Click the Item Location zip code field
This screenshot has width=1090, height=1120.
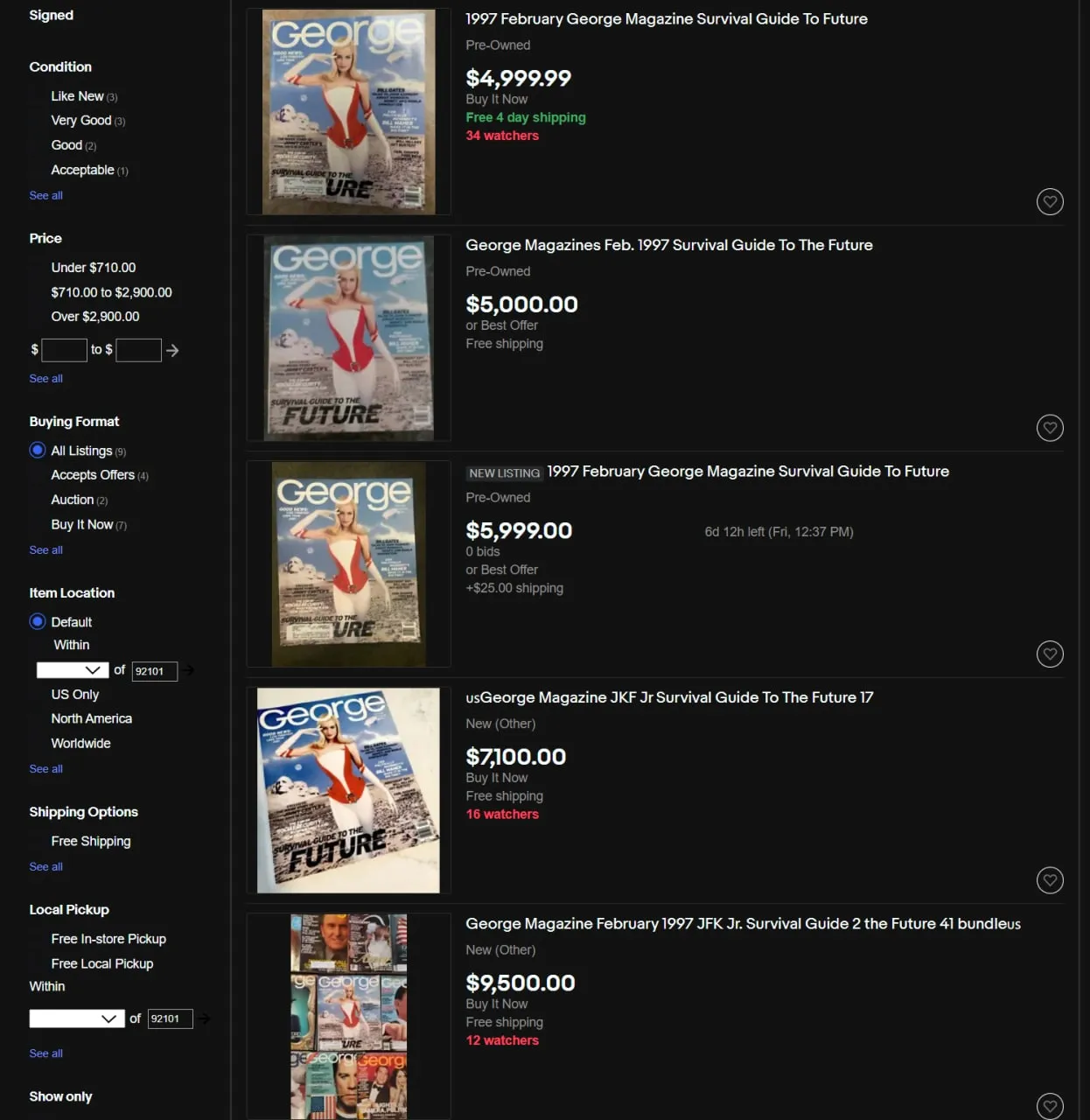(x=155, y=671)
